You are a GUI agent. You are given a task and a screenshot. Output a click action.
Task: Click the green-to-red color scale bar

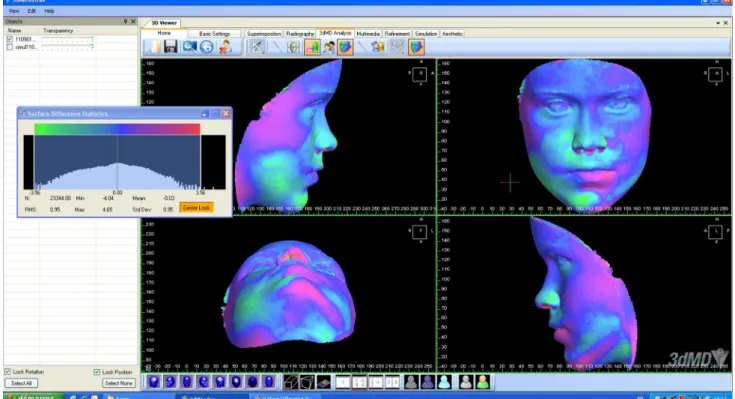tap(117, 129)
